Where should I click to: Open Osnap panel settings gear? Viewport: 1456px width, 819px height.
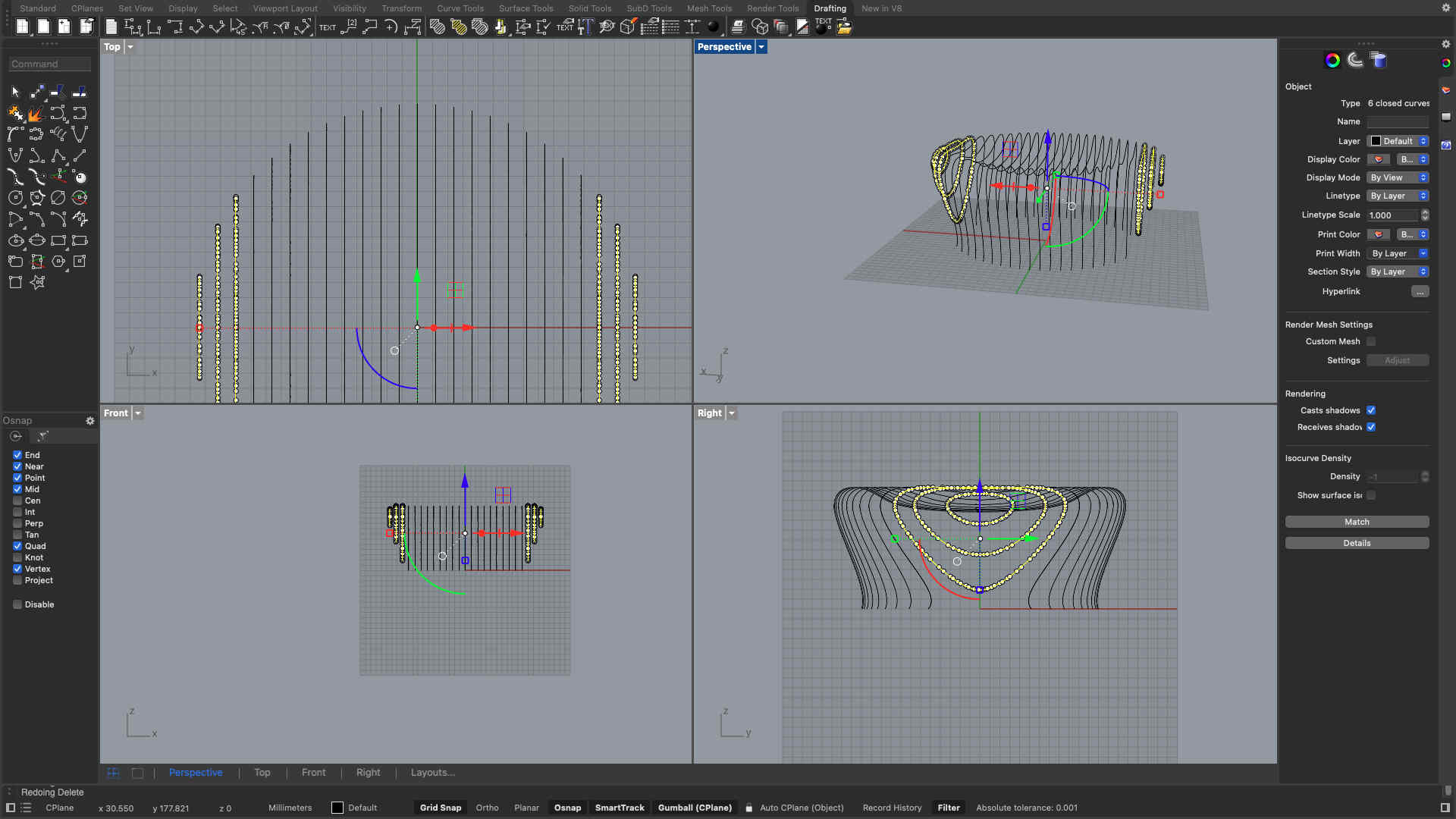(x=89, y=421)
